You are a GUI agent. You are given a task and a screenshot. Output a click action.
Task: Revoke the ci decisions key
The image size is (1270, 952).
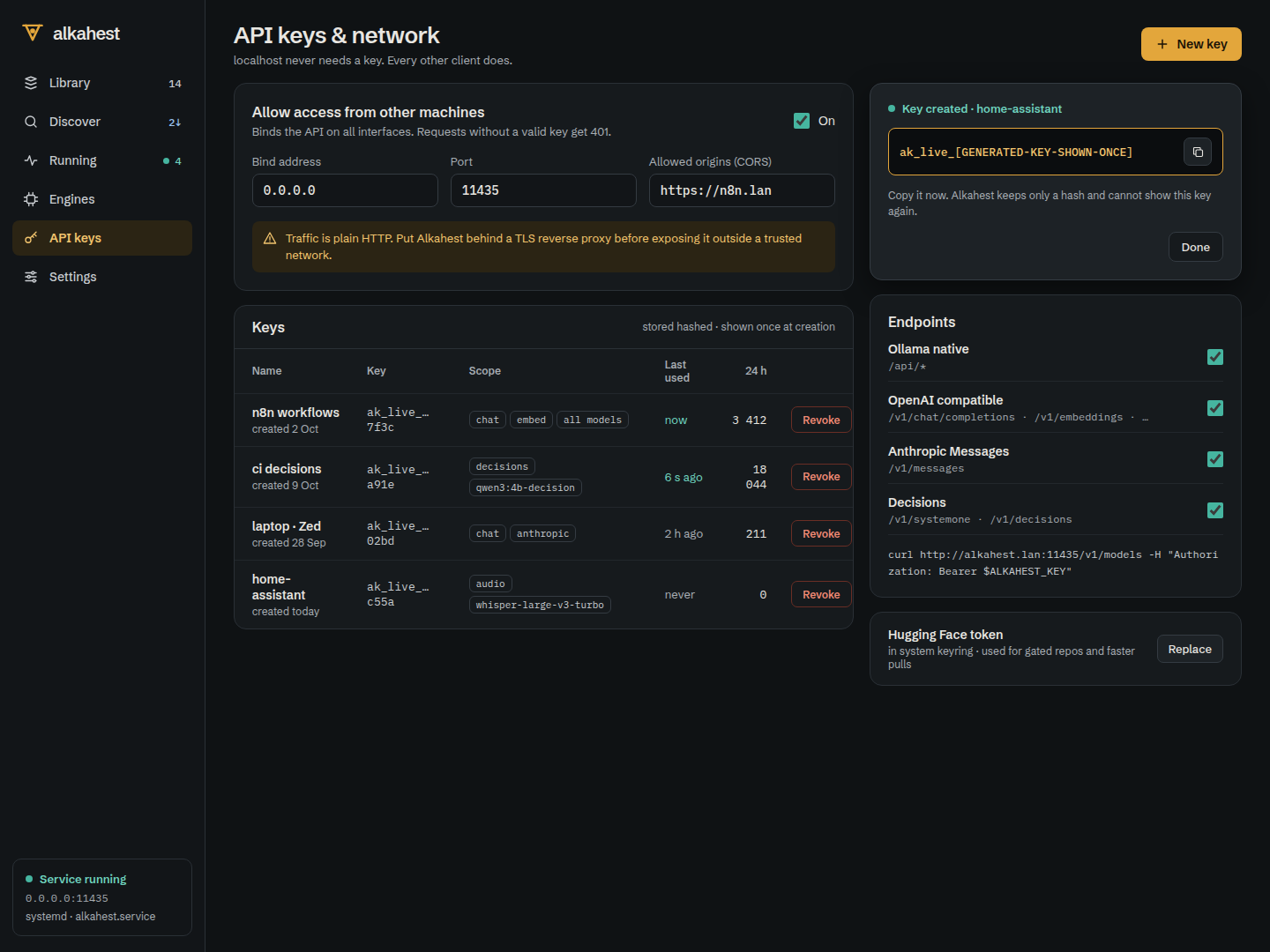(821, 477)
